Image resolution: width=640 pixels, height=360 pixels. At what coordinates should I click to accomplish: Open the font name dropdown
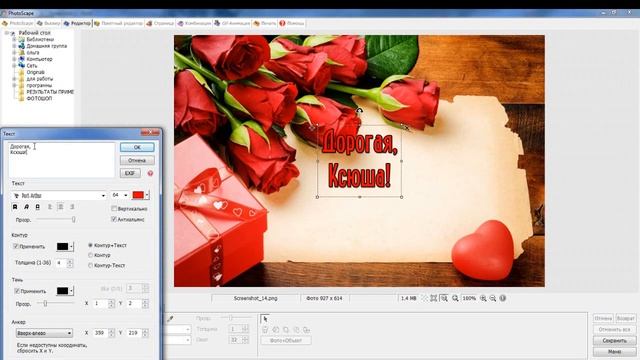pos(103,196)
